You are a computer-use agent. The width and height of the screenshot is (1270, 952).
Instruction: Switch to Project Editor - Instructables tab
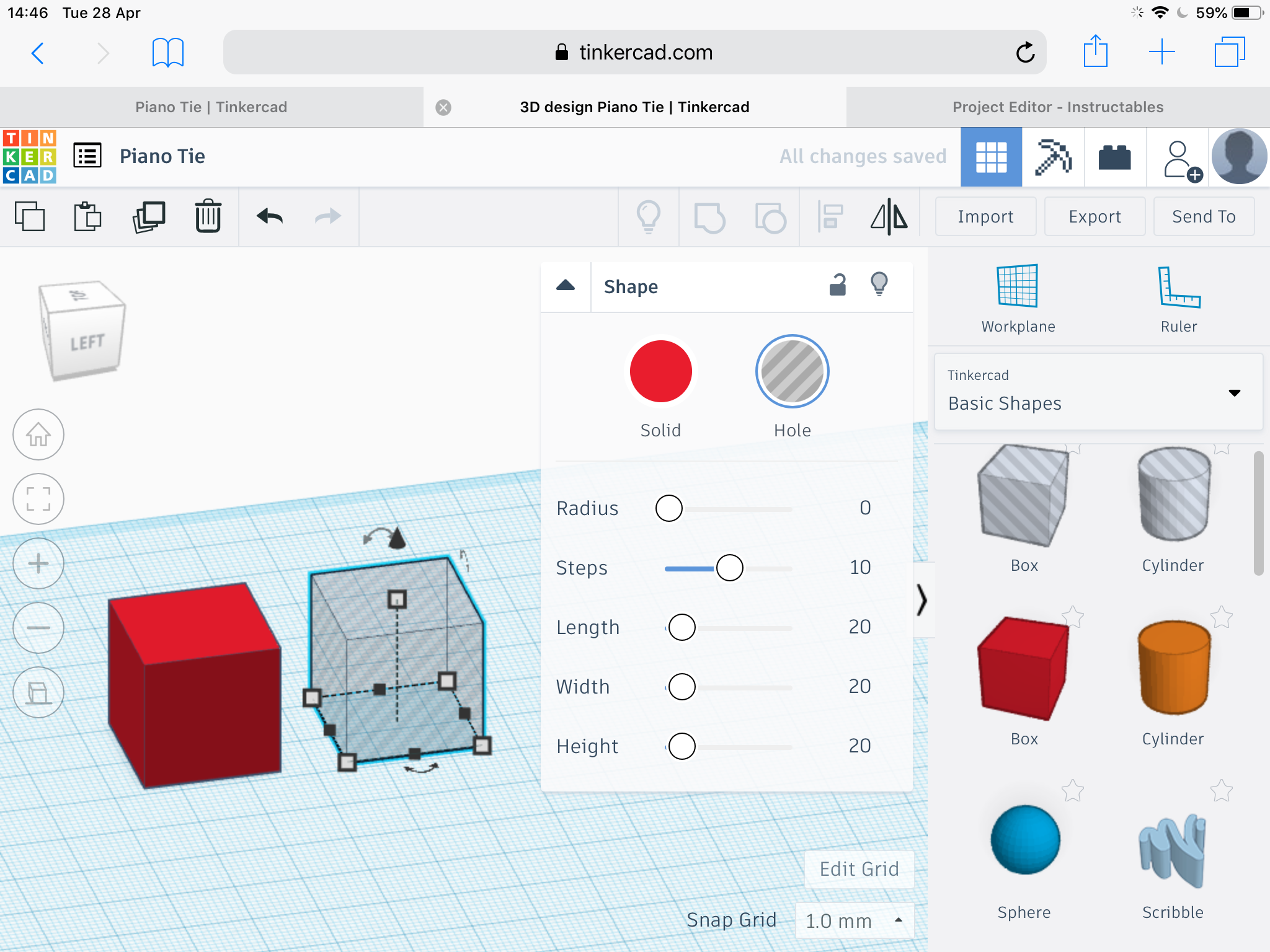(1058, 107)
